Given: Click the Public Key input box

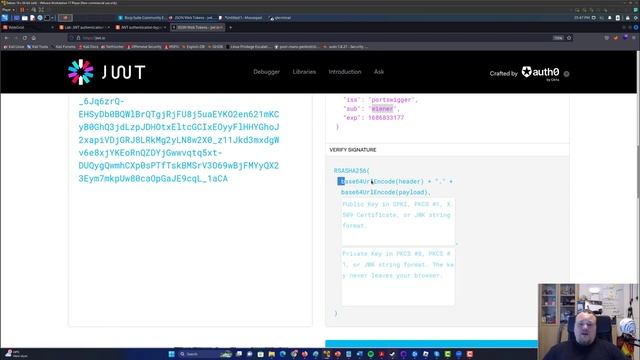Looking at the screenshot, I should [x=398, y=222].
